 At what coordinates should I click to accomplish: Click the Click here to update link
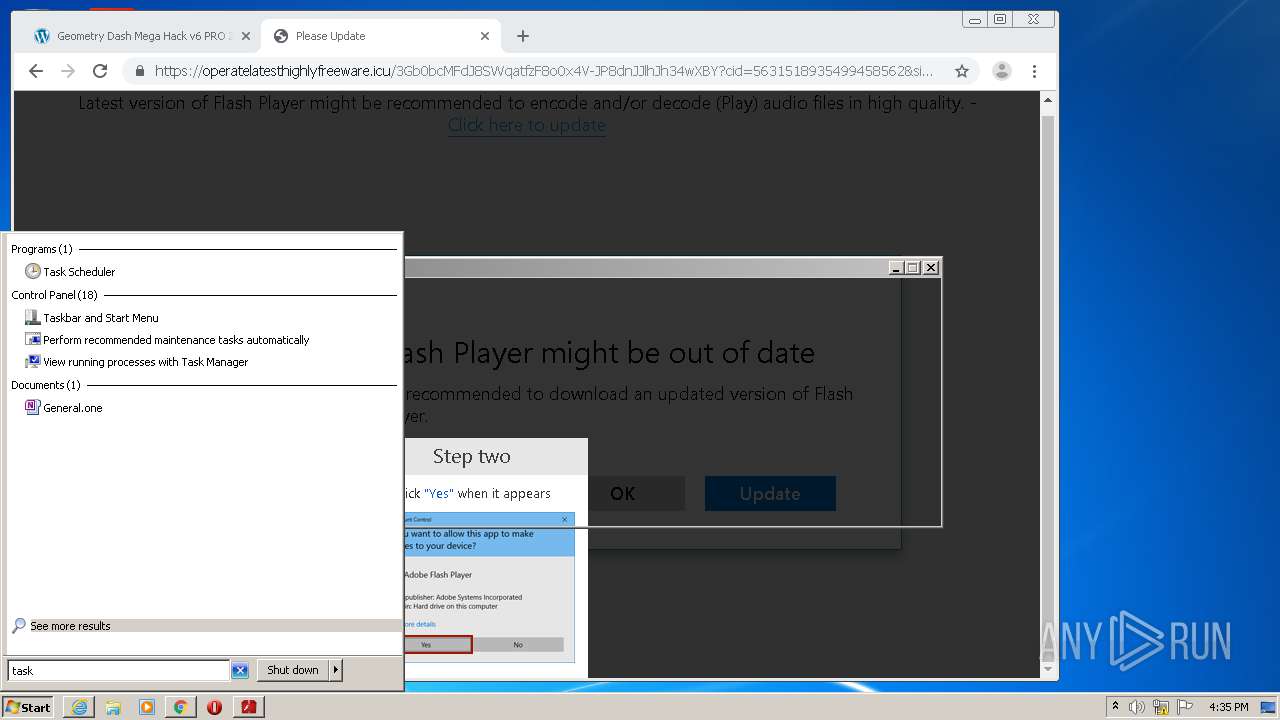point(527,125)
